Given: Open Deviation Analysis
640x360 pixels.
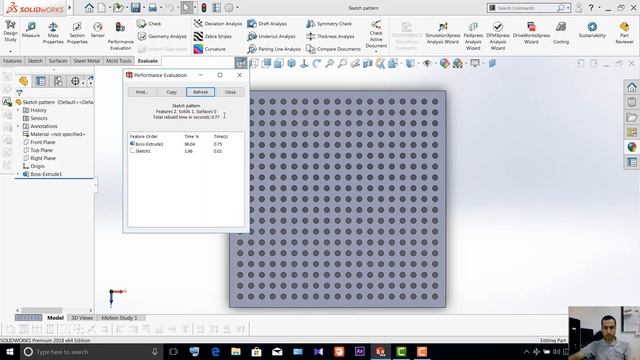Looking at the screenshot, I should (218, 24).
